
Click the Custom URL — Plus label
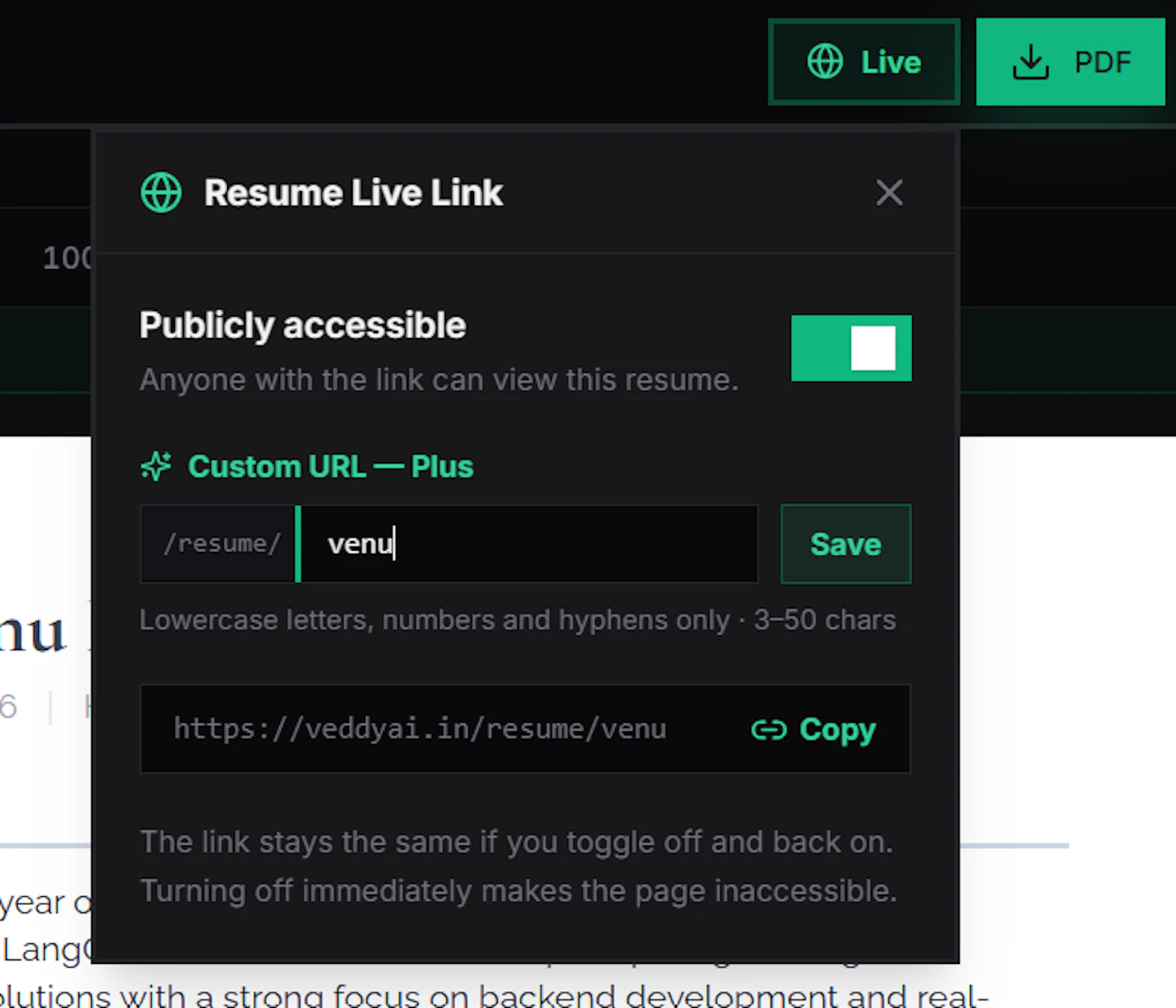331,467
